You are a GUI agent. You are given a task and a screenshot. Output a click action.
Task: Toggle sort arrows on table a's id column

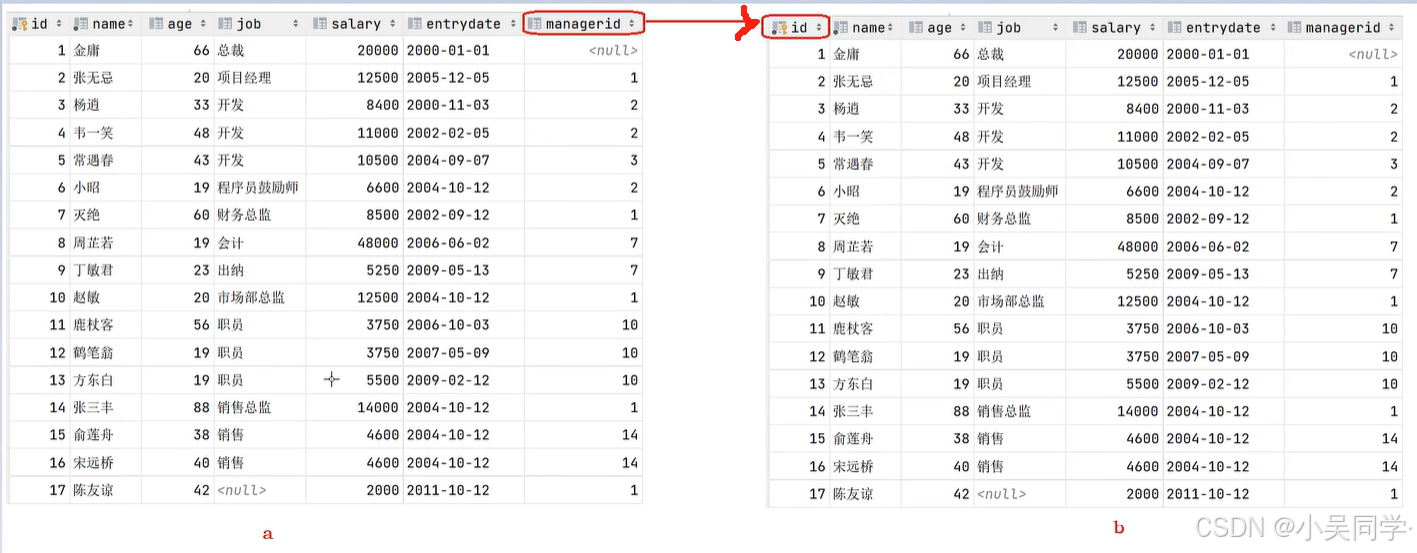point(58,24)
